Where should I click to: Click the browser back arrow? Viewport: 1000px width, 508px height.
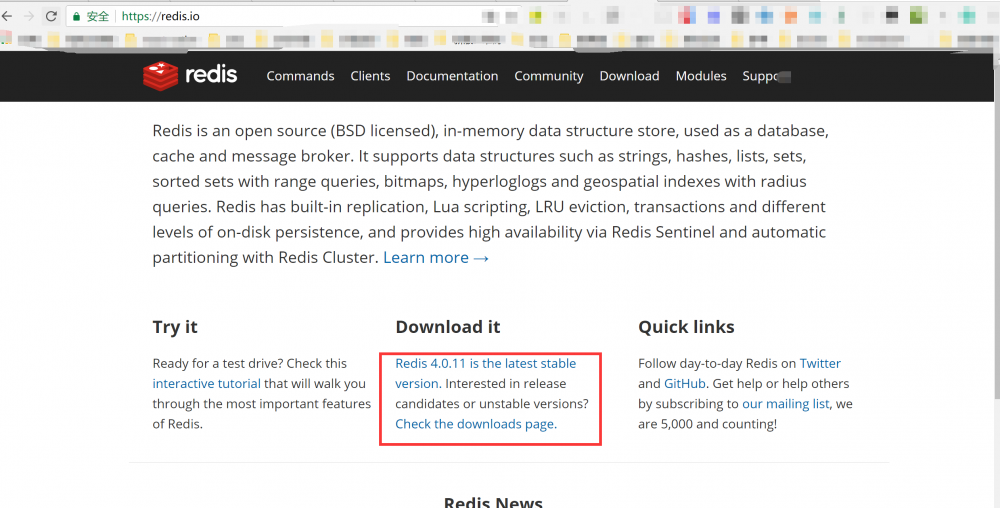[7, 17]
